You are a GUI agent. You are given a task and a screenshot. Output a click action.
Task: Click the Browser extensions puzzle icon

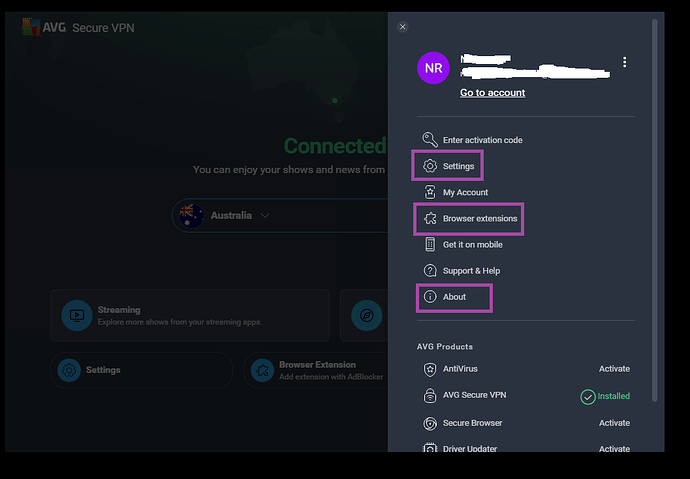430,218
